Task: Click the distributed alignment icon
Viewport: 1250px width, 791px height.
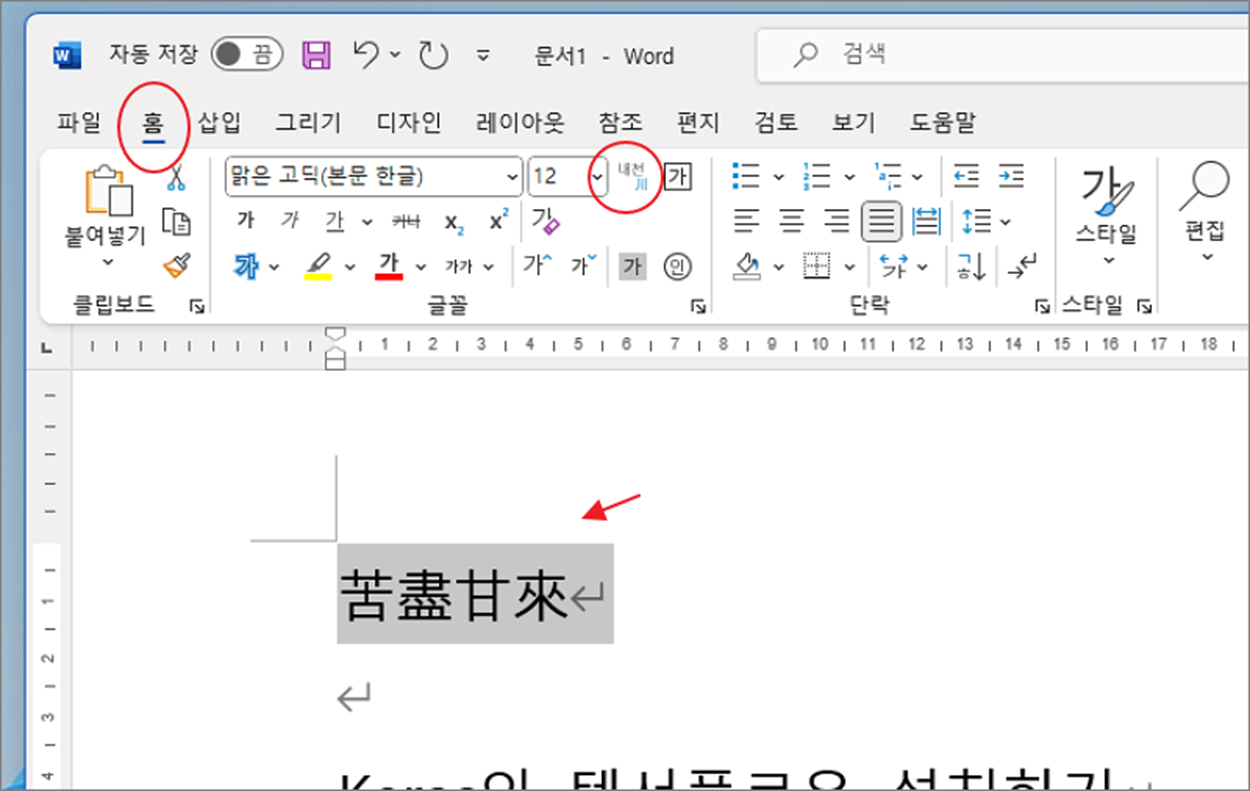Action: tap(927, 221)
